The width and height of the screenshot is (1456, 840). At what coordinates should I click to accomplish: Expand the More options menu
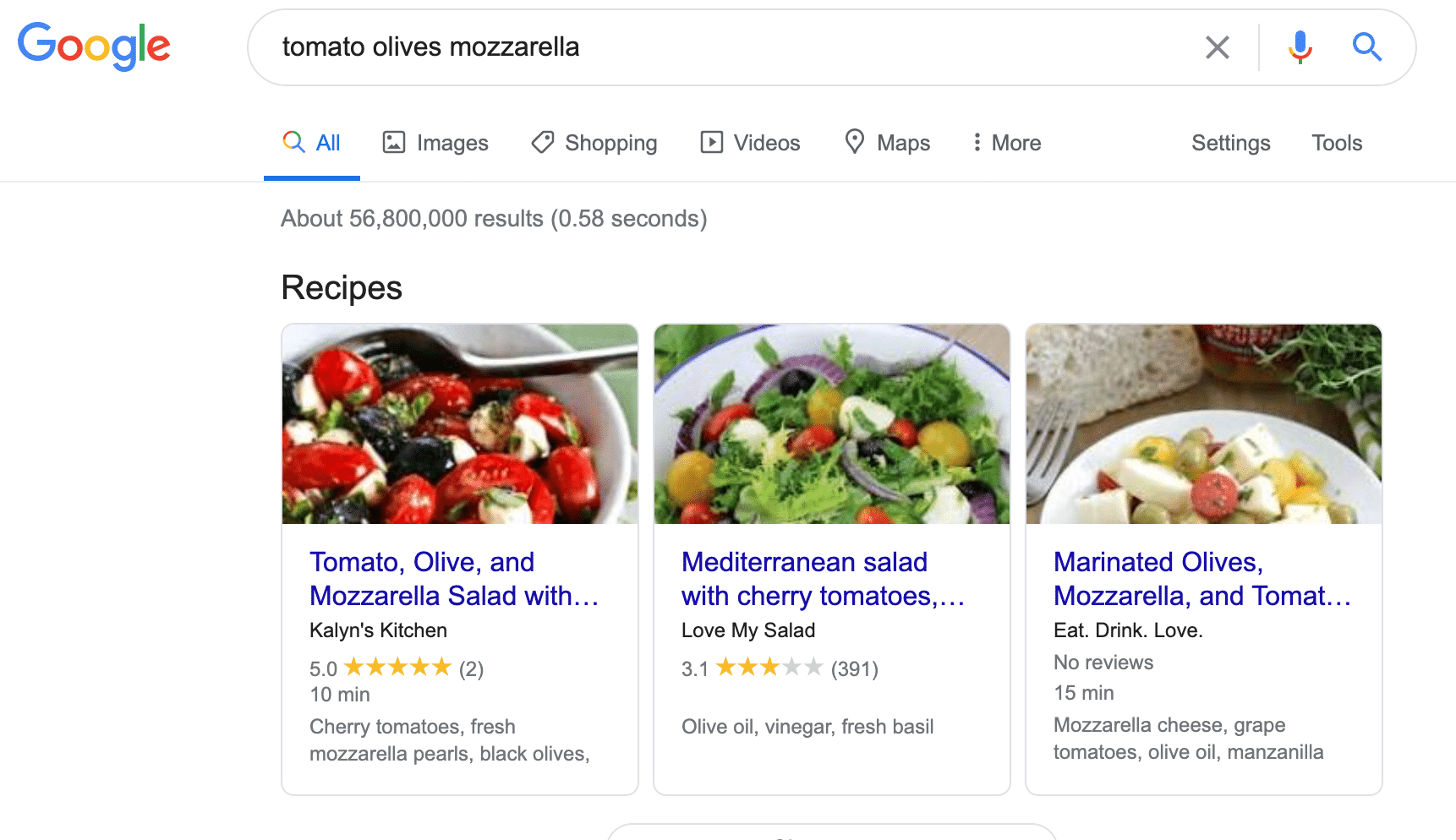1006,143
